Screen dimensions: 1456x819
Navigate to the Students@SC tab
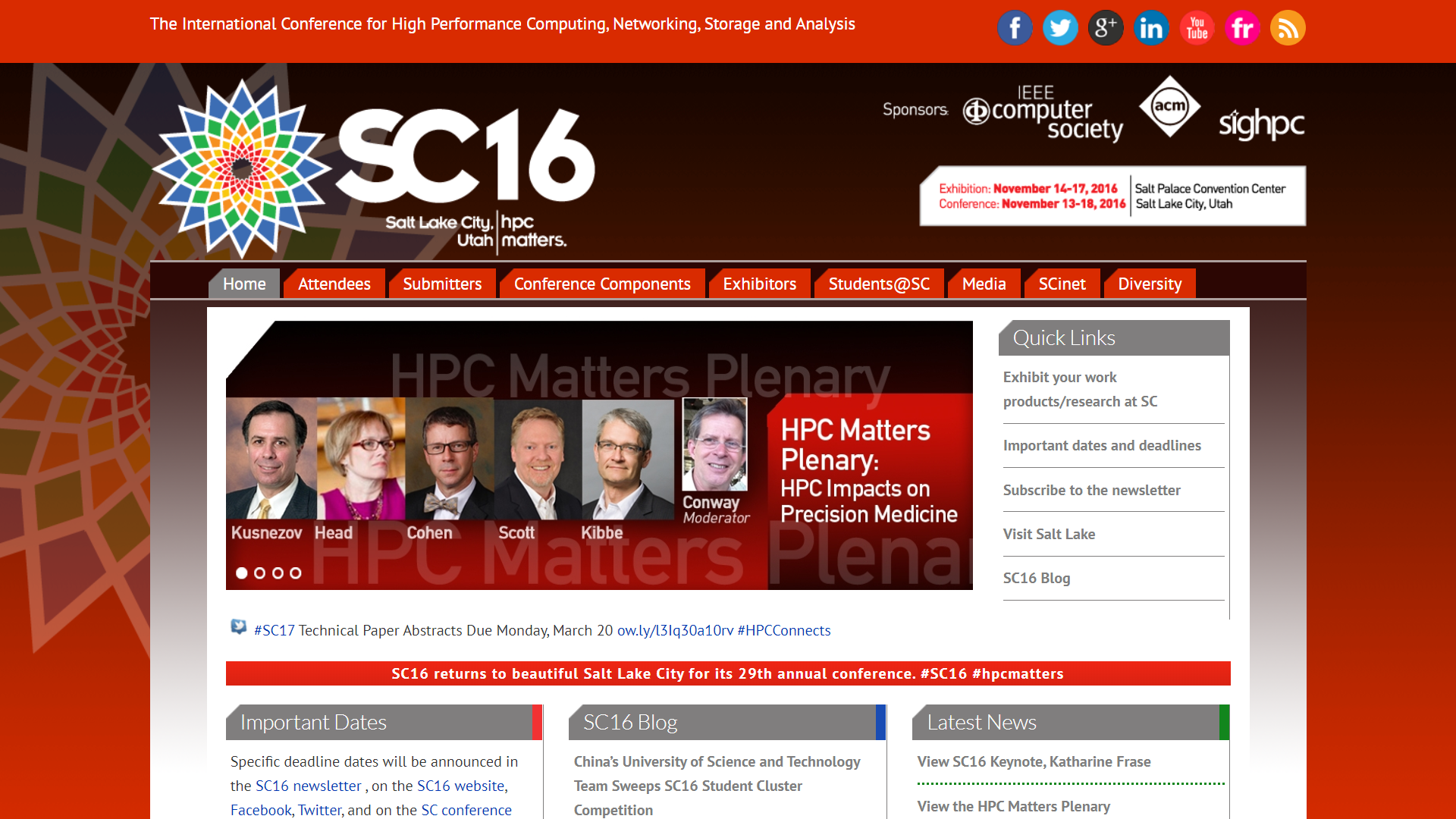click(x=879, y=284)
